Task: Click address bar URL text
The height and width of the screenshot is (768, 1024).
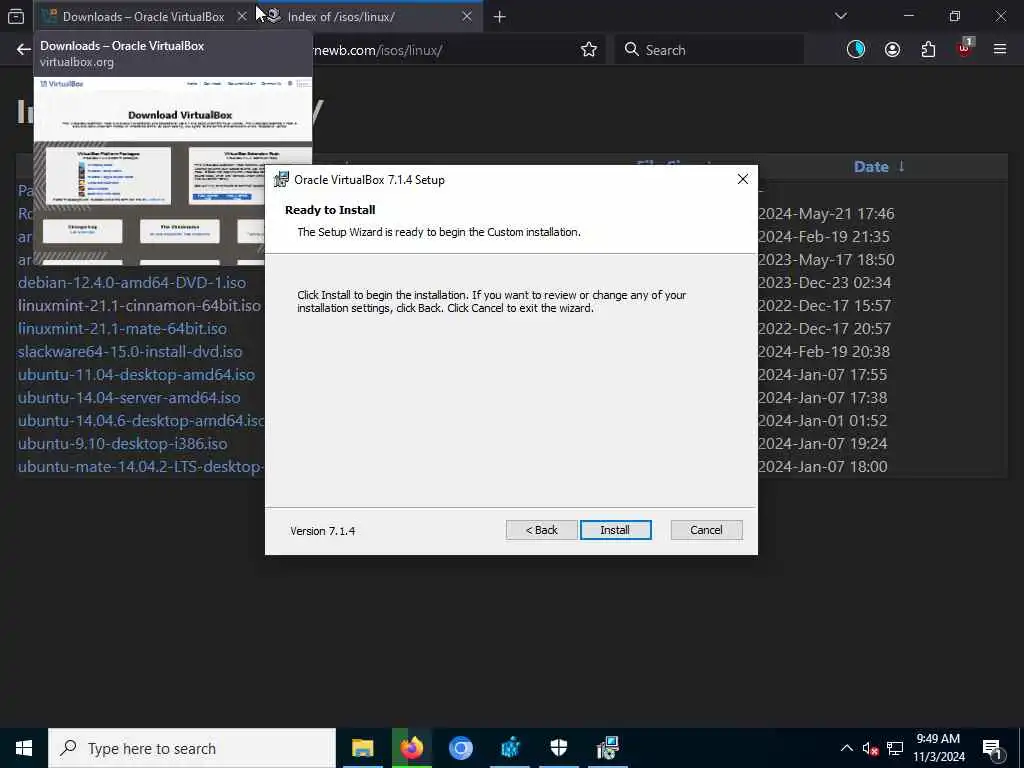Action: (377, 50)
